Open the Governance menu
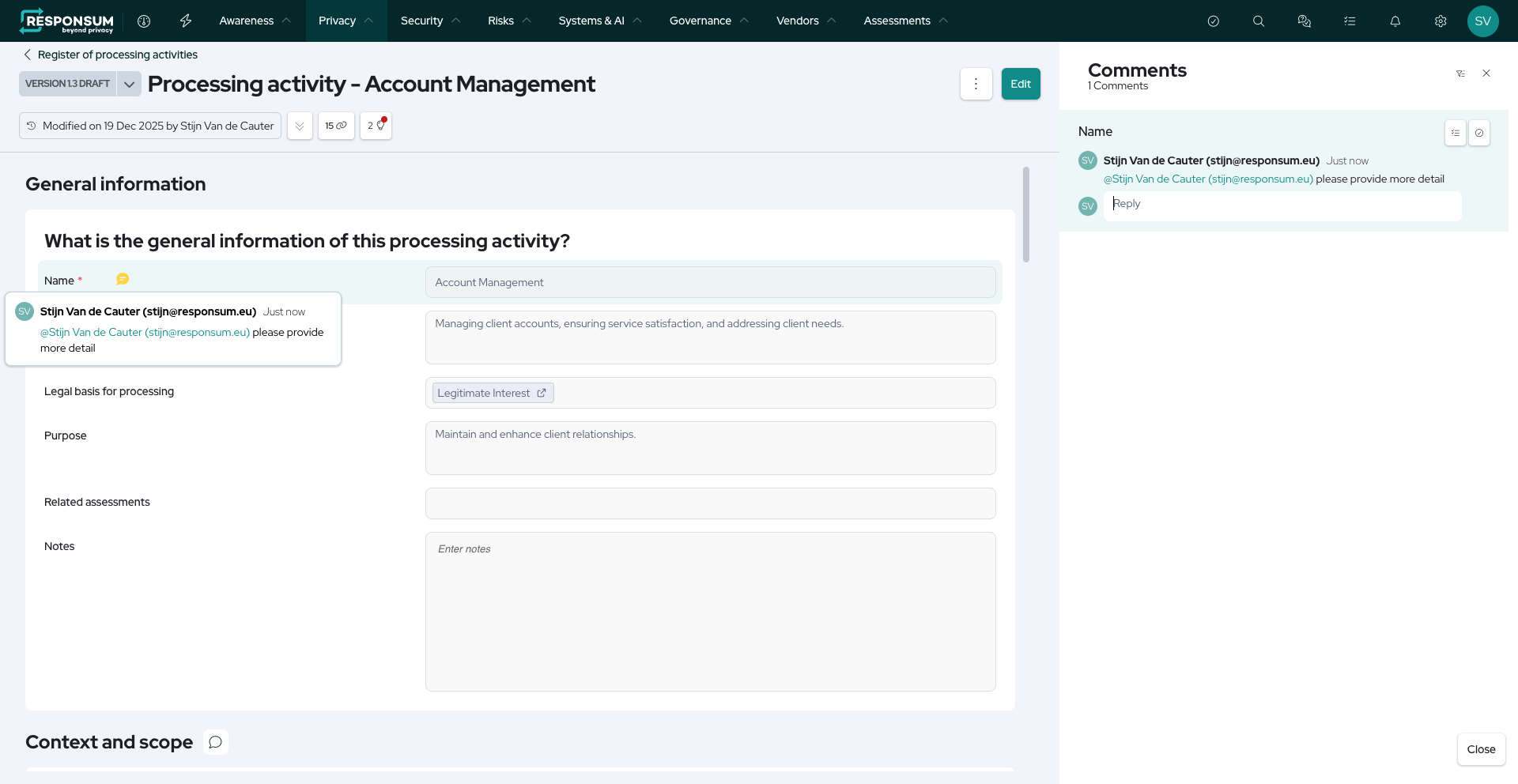 (x=708, y=21)
